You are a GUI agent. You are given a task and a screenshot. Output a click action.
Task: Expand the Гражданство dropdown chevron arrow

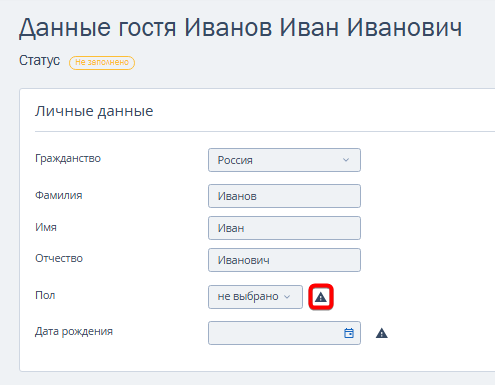coord(346,160)
